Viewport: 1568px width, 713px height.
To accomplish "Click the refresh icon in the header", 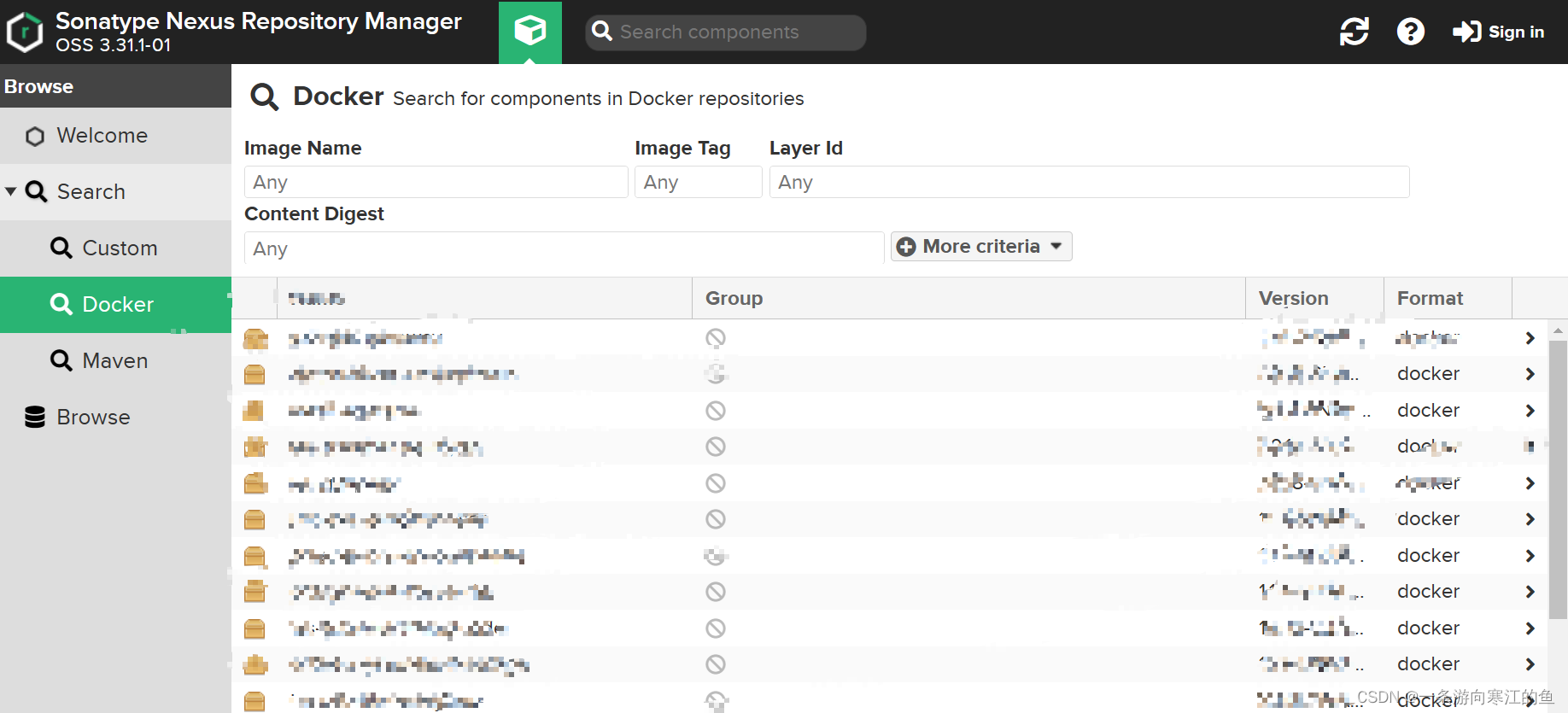I will [1354, 32].
